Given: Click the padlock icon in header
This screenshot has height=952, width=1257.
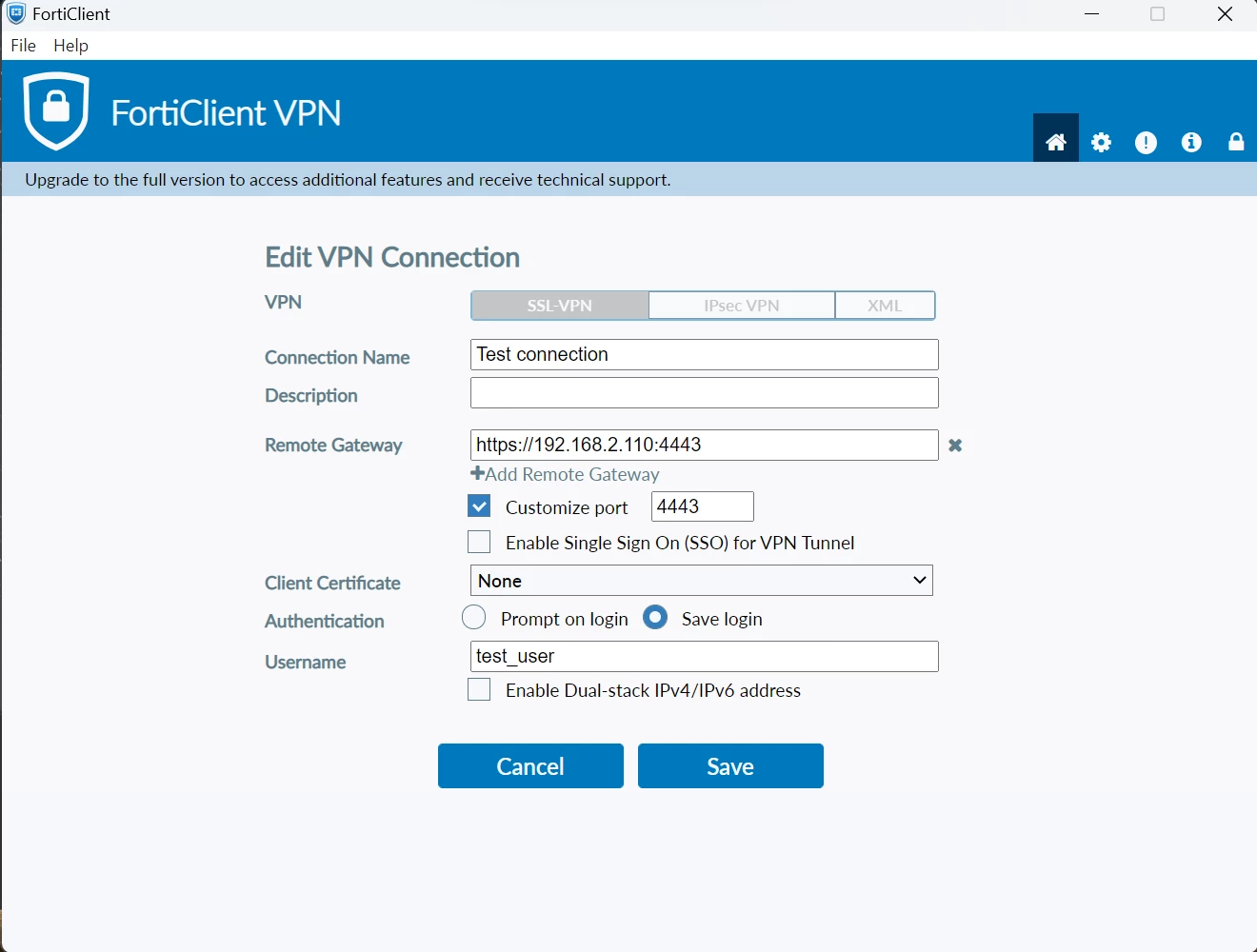Looking at the screenshot, I should (x=1236, y=142).
